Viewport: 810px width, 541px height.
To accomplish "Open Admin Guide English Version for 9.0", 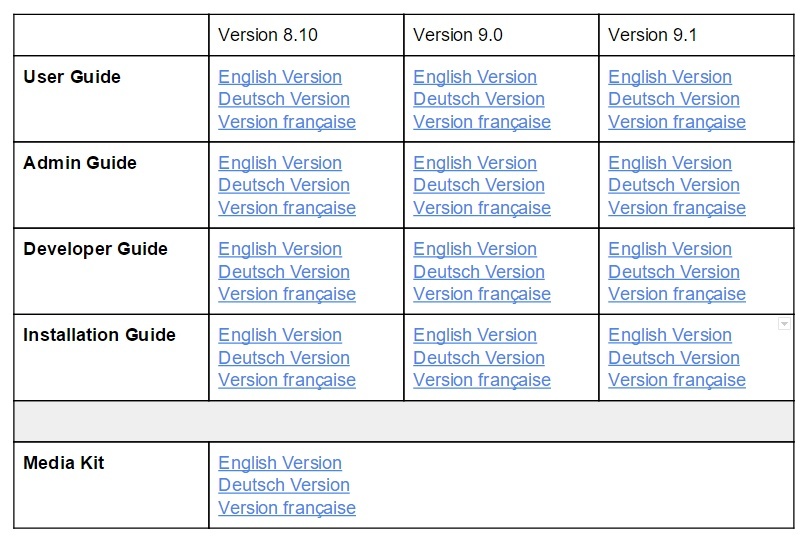I will (x=475, y=163).
